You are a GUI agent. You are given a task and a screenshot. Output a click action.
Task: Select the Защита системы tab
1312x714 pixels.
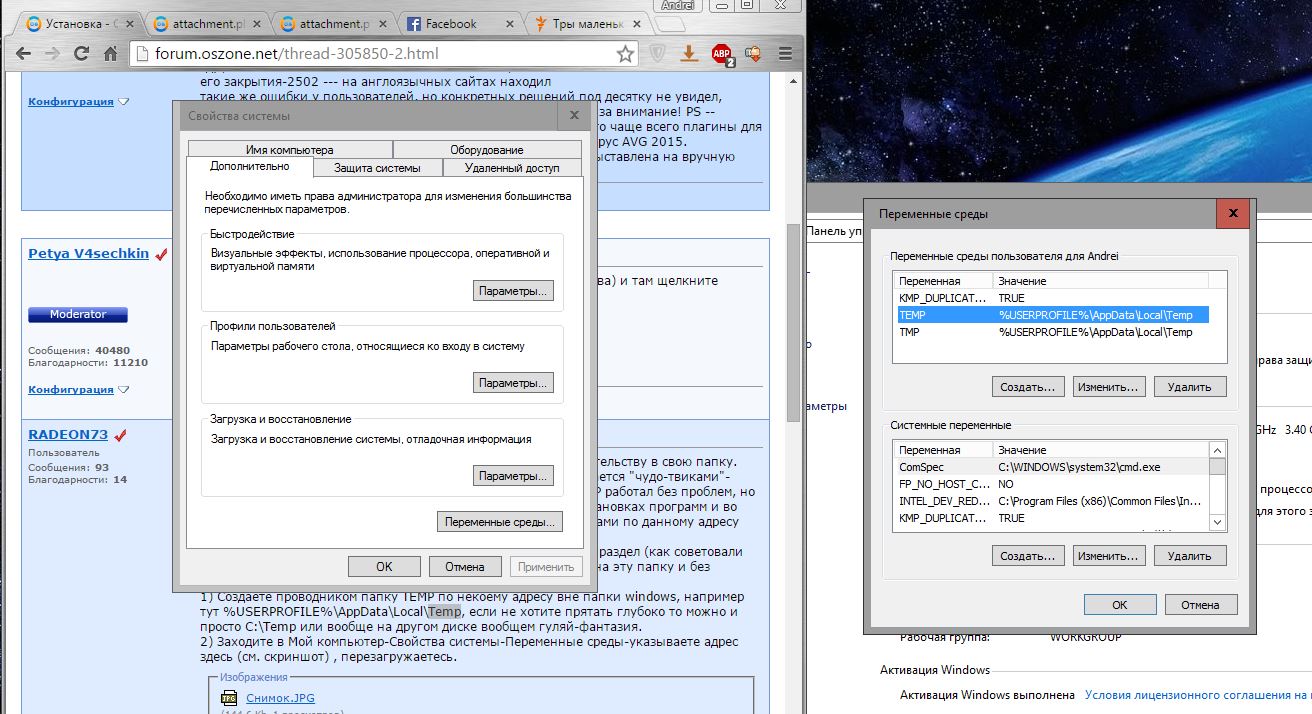tap(376, 168)
